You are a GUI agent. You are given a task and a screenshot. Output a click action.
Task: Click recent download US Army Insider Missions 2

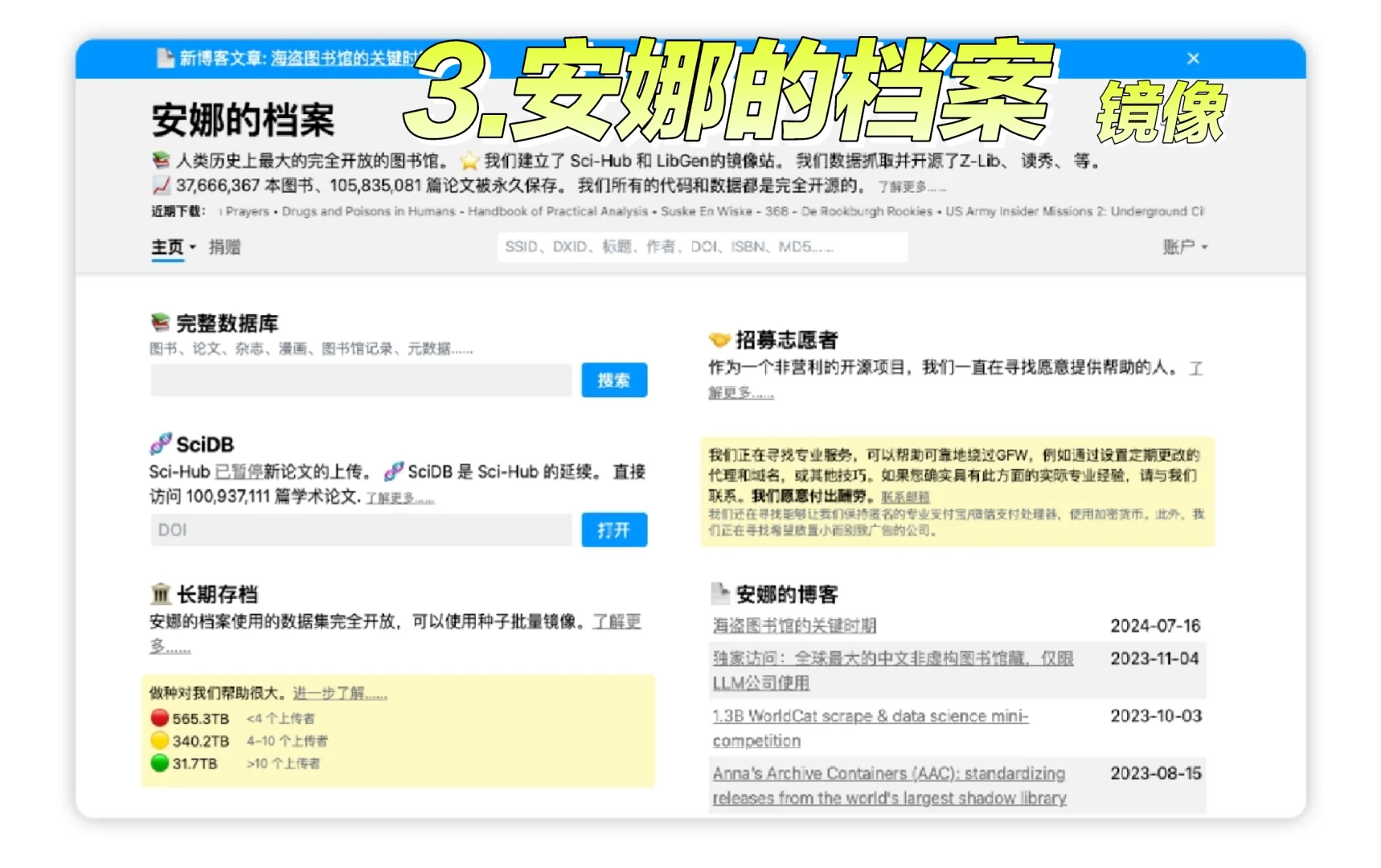[x=1075, y=211]
